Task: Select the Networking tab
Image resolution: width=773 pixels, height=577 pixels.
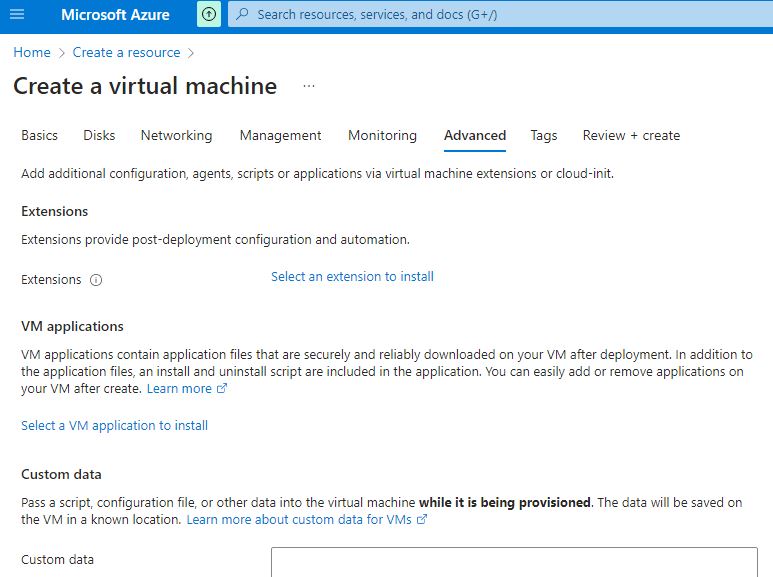Action: [x=176, y=135]
